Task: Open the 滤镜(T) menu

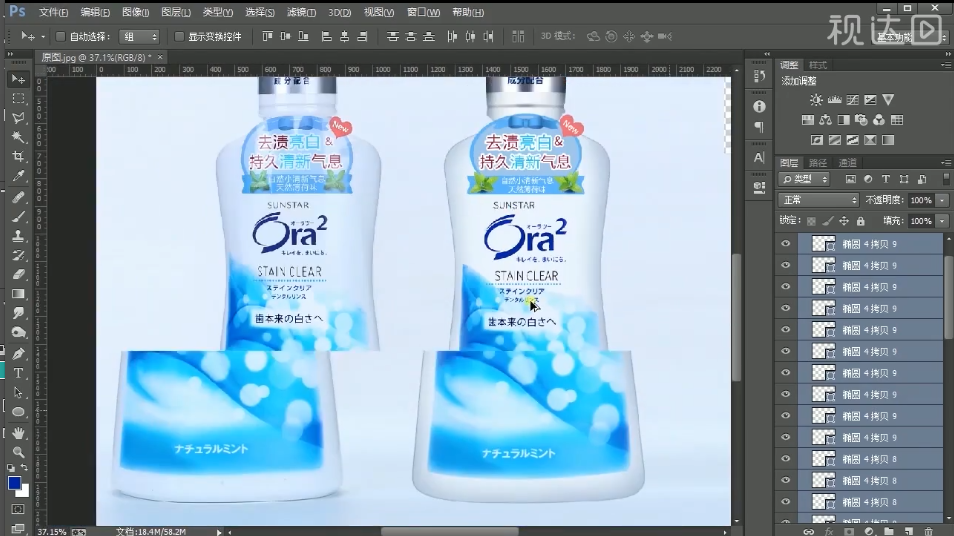Action: click(x=301, y=12)
